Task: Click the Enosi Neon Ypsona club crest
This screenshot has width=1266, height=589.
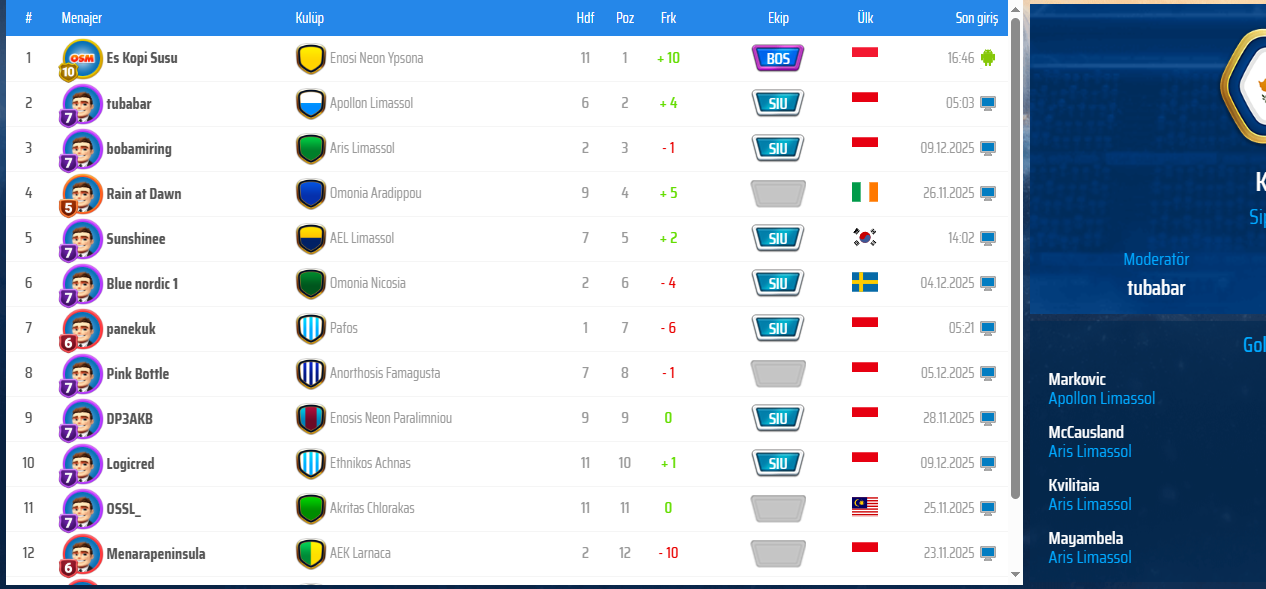Action: tap(310, 58)
